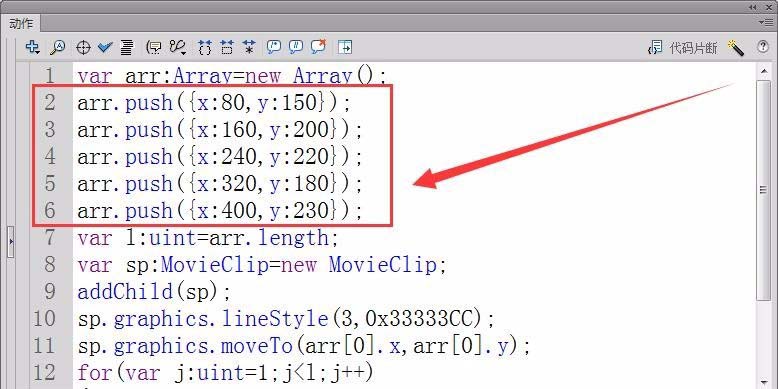This screenshot has height=389, width=778.
Task: Select the 动作 tab
Action: (21, 23)
